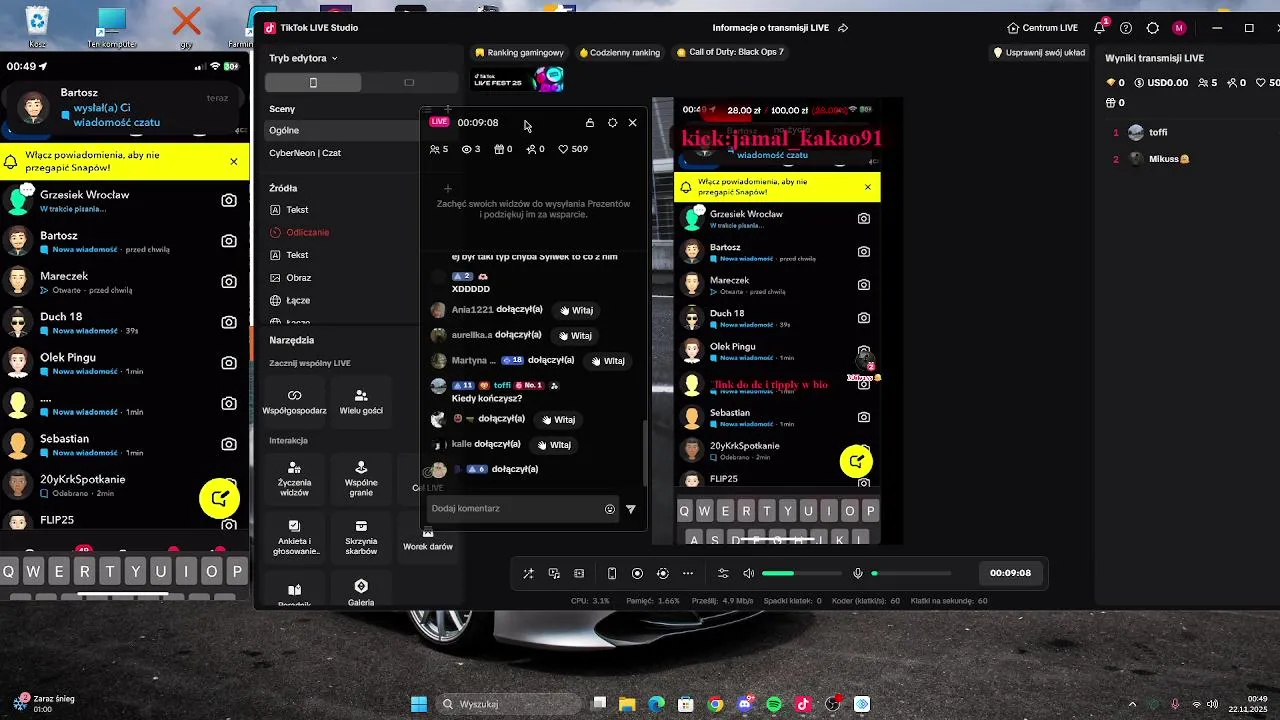Open the Współgospodarz co-host tool

[294, 402]
